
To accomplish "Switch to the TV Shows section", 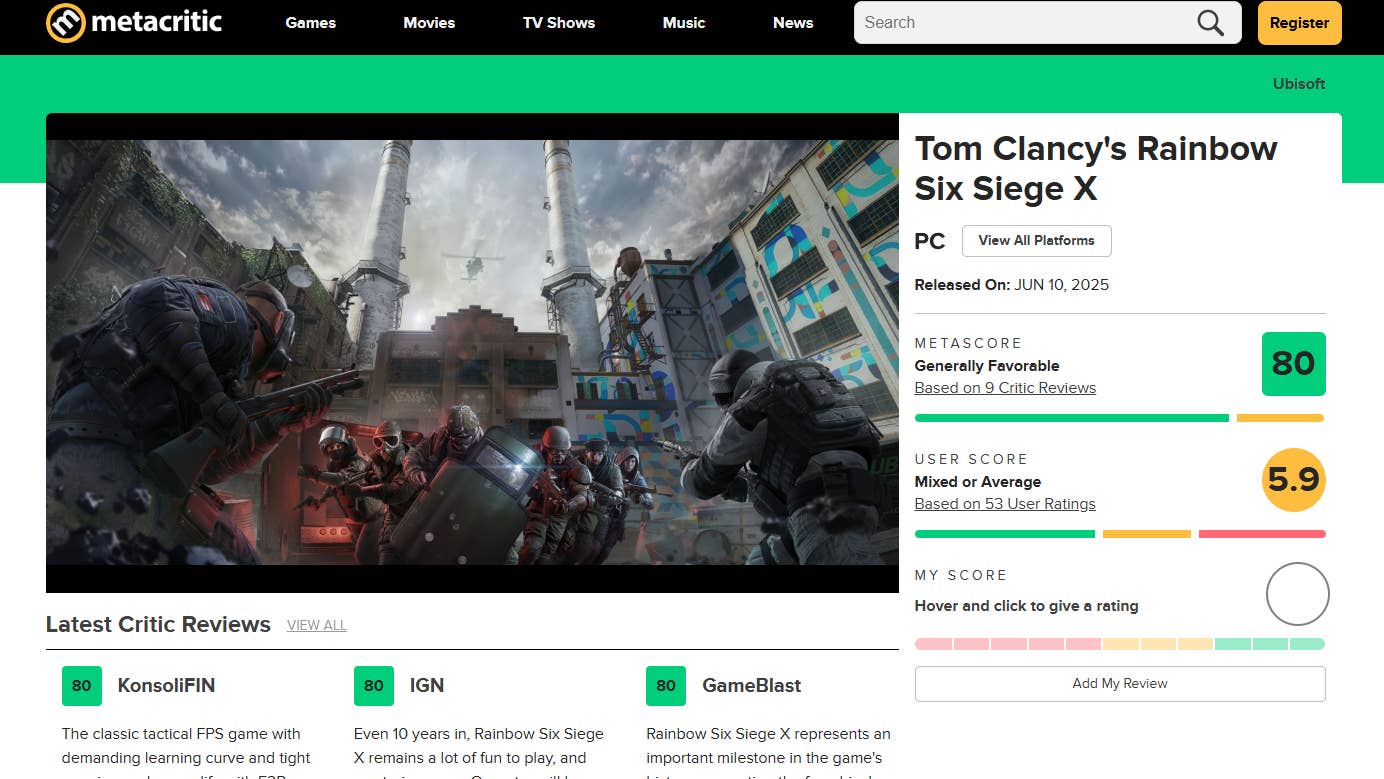I will [x=558, y=22].
